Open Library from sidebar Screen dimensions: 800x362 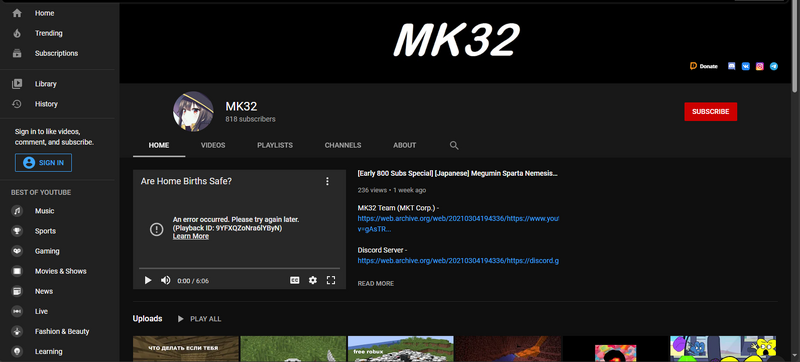(x=45, y=84)
